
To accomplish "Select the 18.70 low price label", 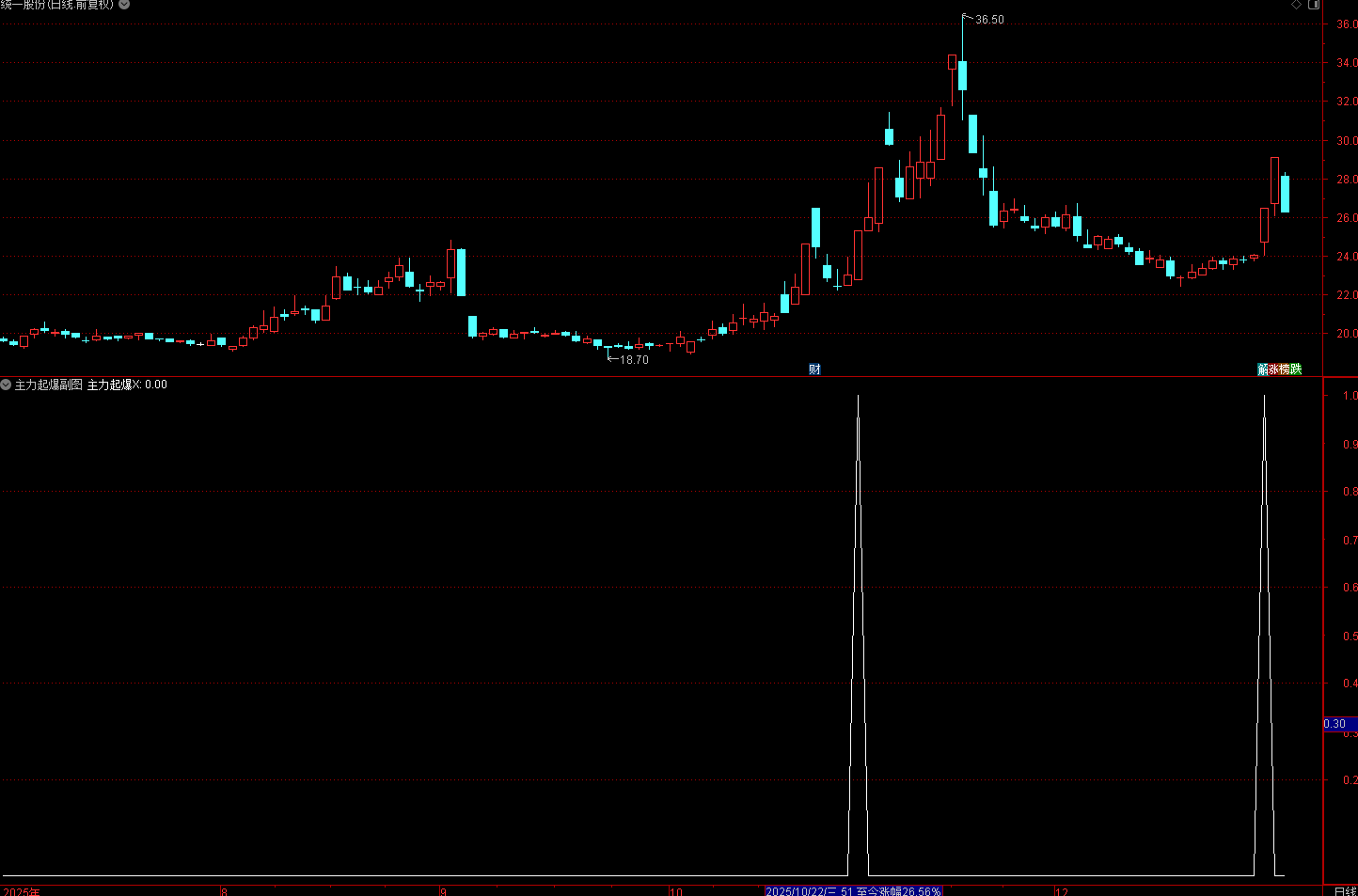I will (x=634, y=360).
